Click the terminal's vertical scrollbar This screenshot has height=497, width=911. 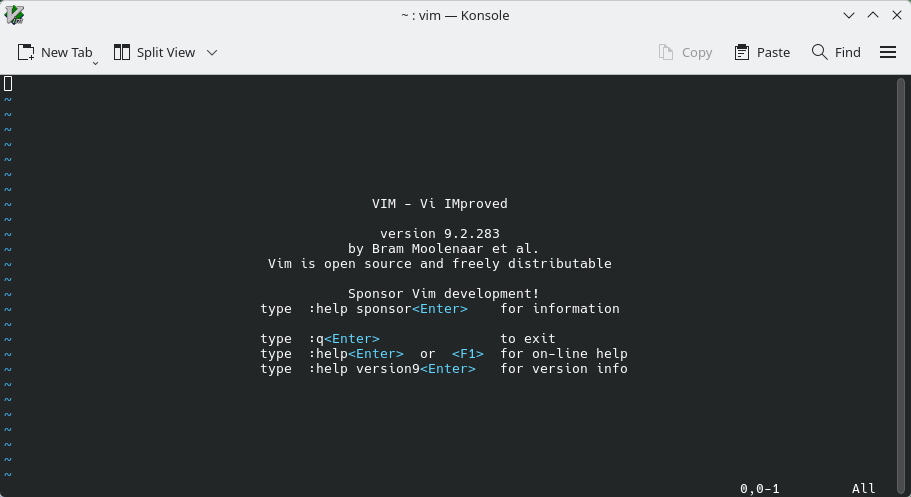pos(905,280)
